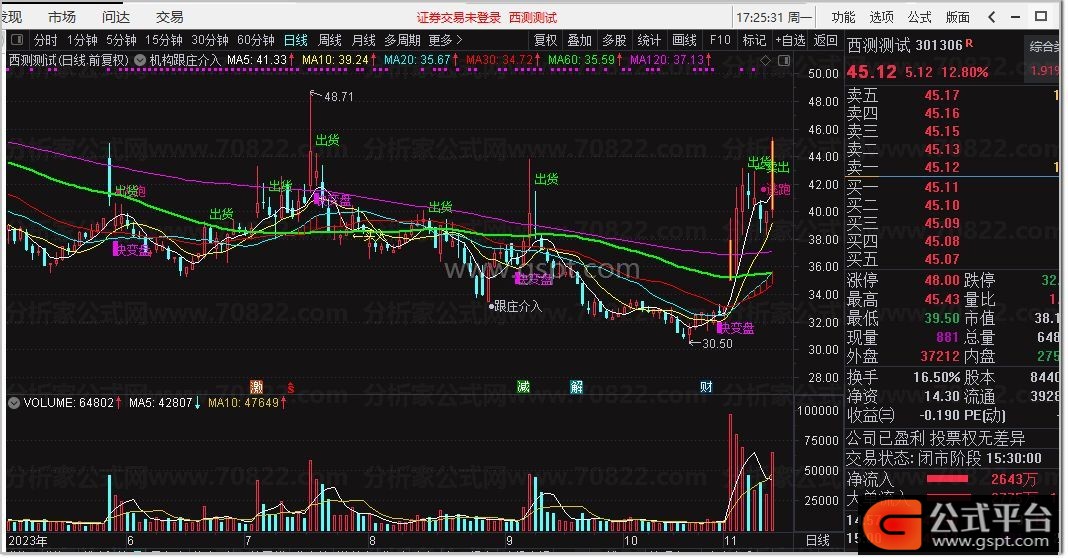Click the 激 event marker on timeline
Viewport: 1068px width, 558px height.
pyautogui.click(x=256, y=387)
